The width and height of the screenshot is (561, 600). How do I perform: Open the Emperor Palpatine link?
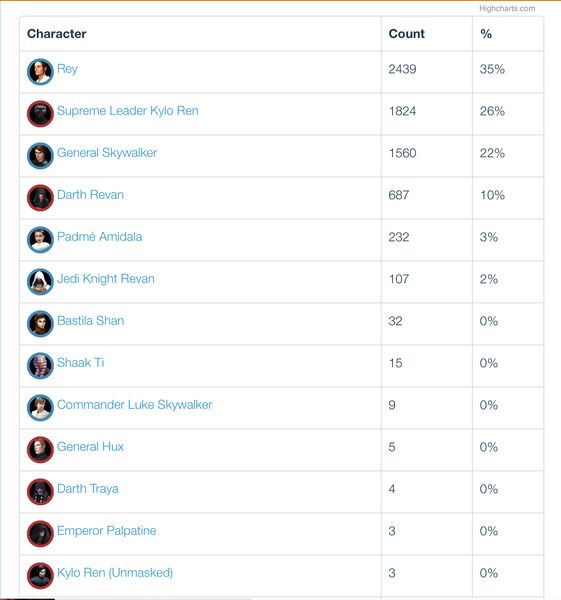tap(107, 531)
